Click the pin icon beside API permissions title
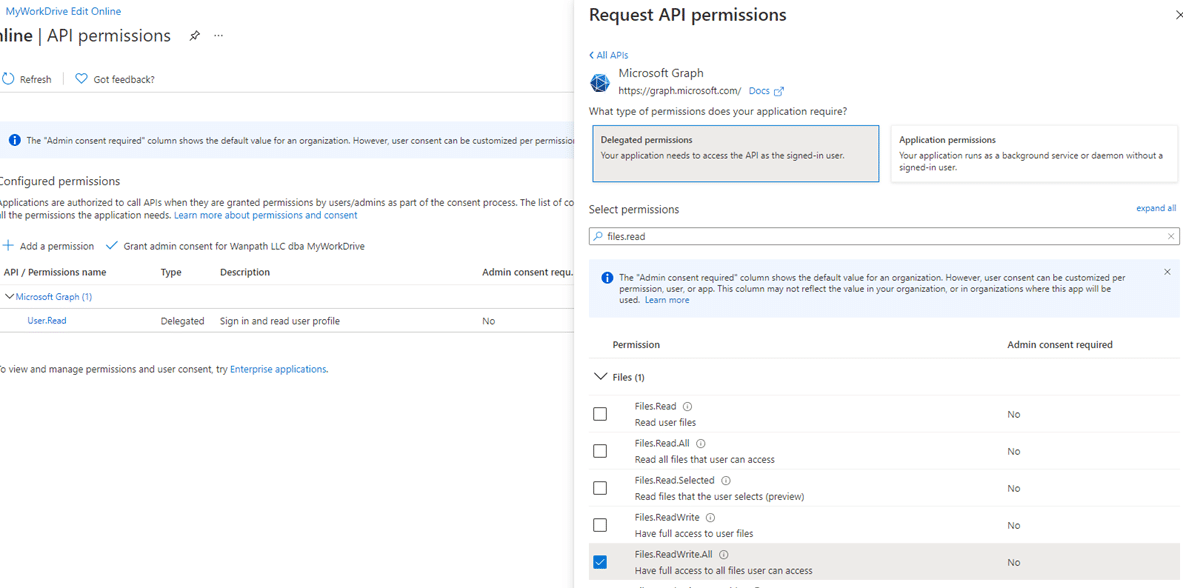 pyautogui.click(x=195, y=36)
